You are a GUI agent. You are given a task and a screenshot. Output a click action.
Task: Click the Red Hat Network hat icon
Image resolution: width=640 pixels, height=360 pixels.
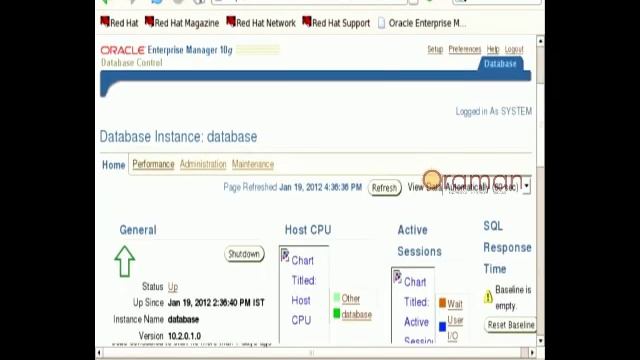(x=231, y=21)
